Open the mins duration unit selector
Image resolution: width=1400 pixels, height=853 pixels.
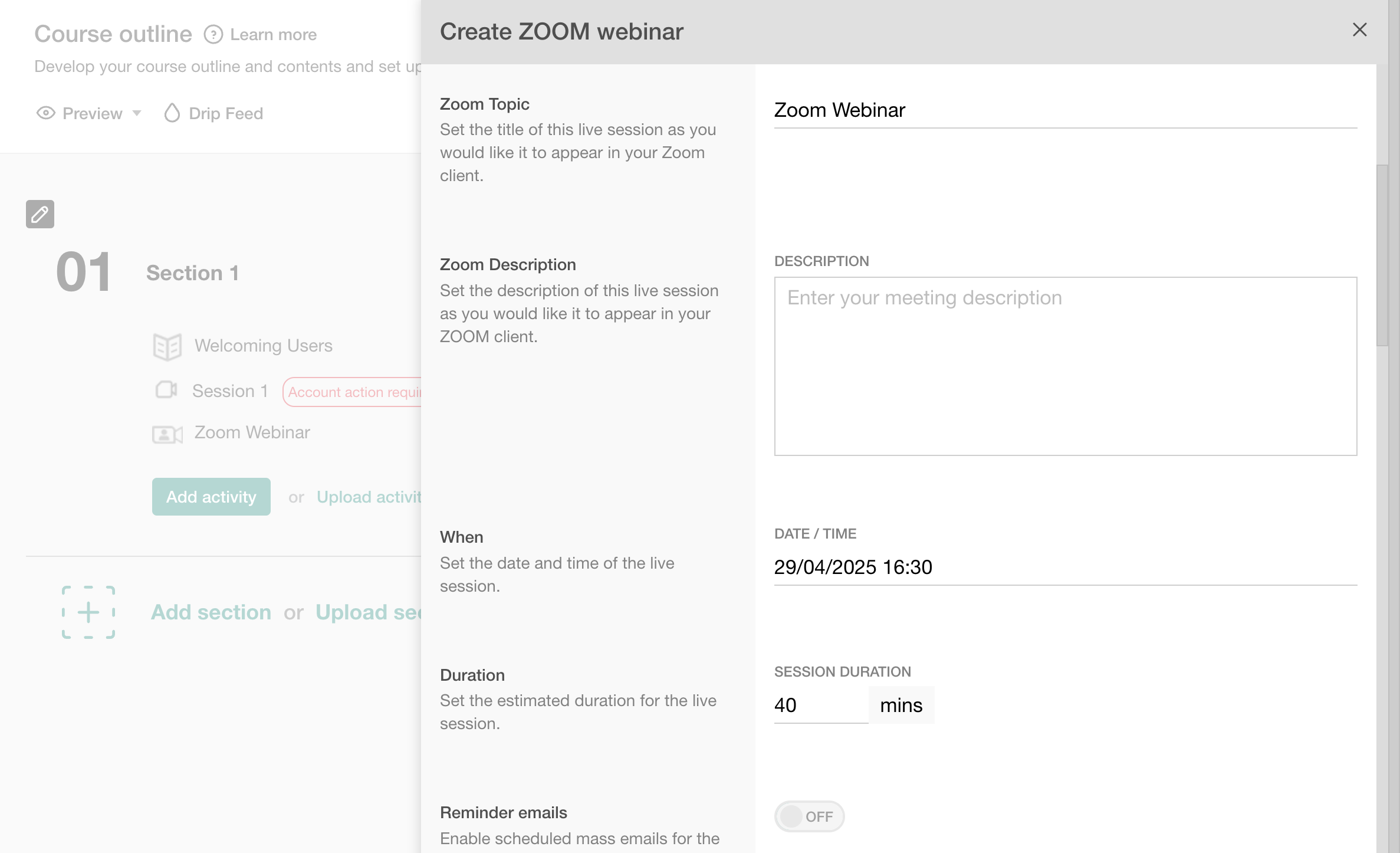pyautogui.click(x=901, y=704)
